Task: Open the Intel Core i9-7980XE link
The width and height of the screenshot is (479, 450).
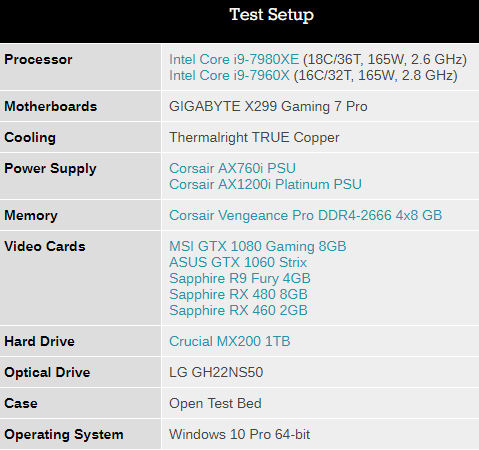Action: [x=234, y=59]
